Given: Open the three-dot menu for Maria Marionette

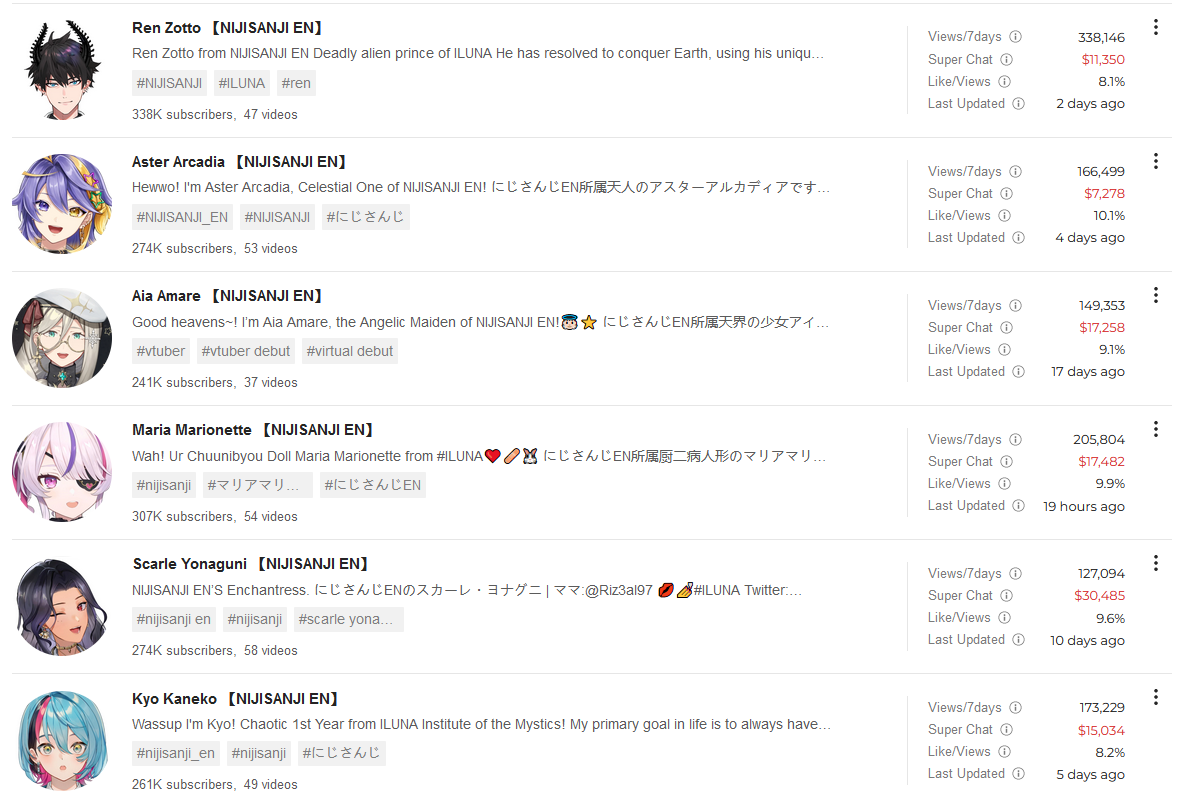Looking at the screenshot, I should pos(1155,429).
